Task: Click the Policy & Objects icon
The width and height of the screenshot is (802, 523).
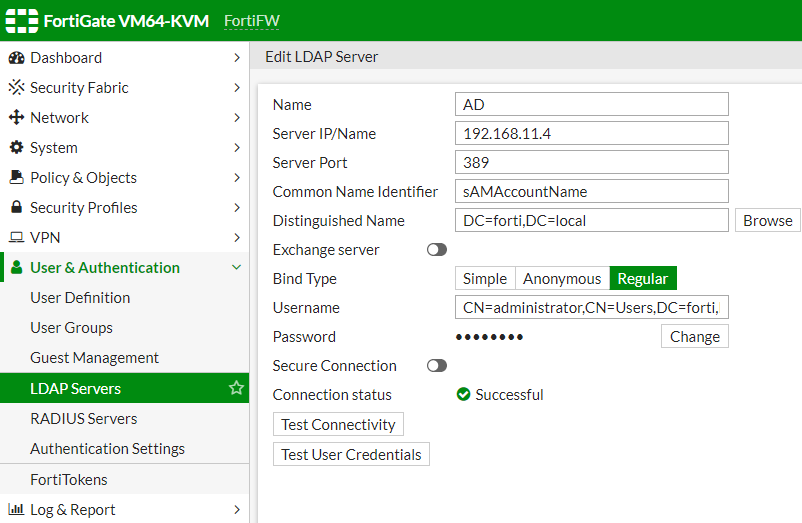Action: [16, 177]
